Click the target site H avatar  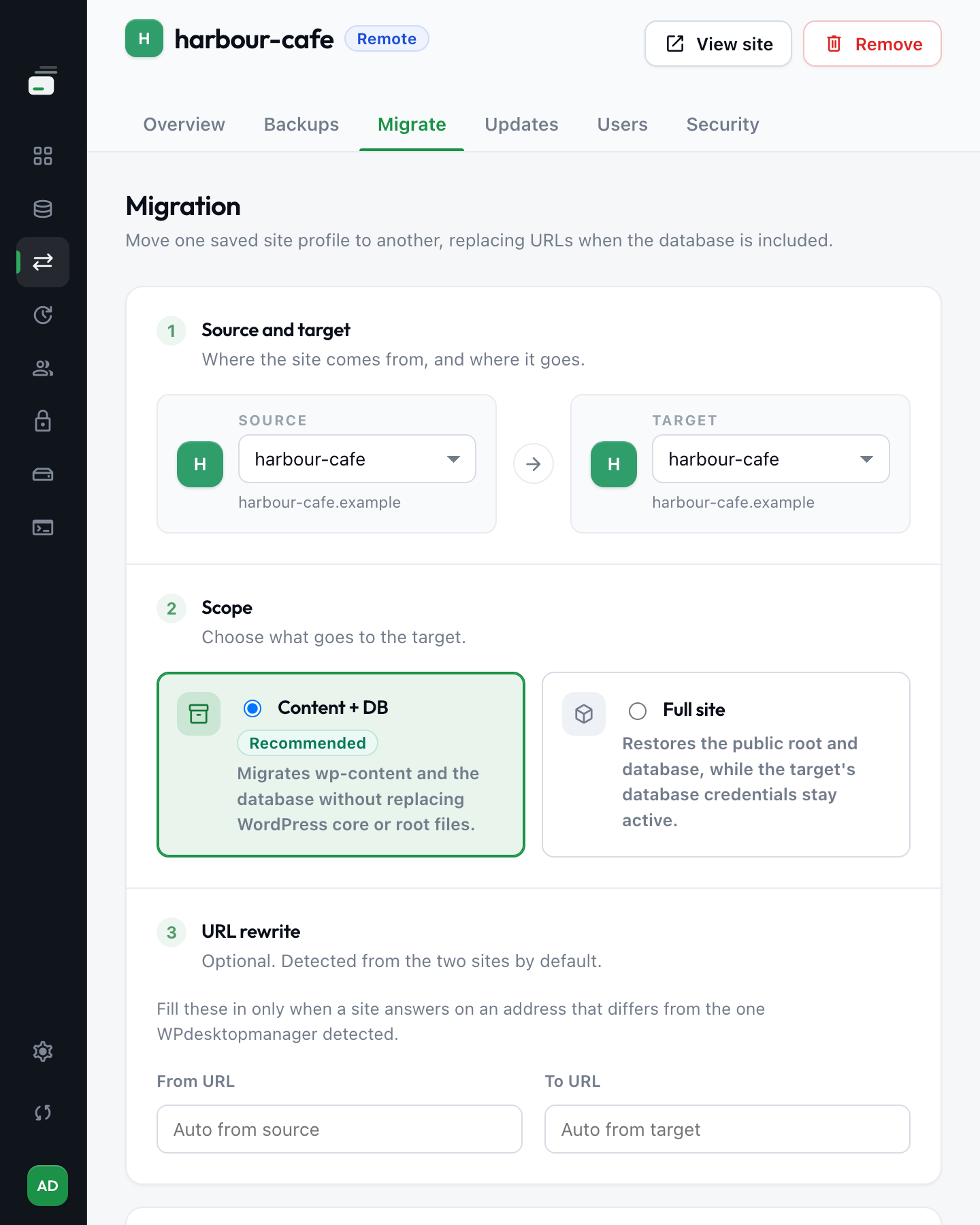click(x=614, y=464)
